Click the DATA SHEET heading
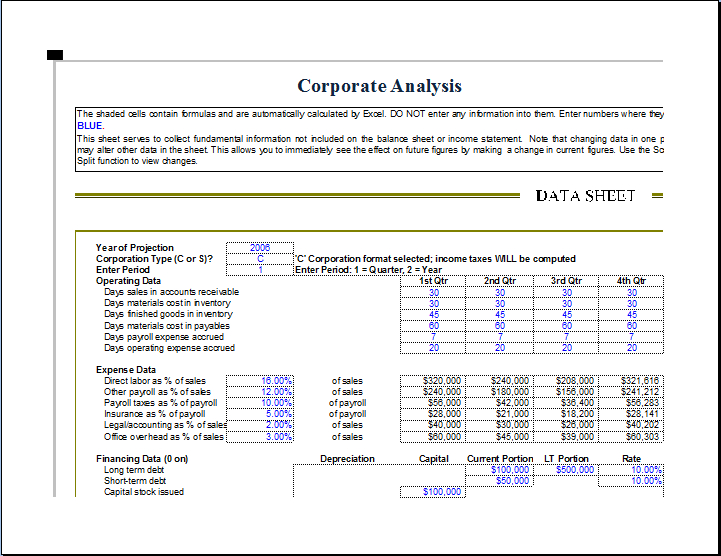The image size is (721, 556). pyautogui.click(x=585, y=196)
